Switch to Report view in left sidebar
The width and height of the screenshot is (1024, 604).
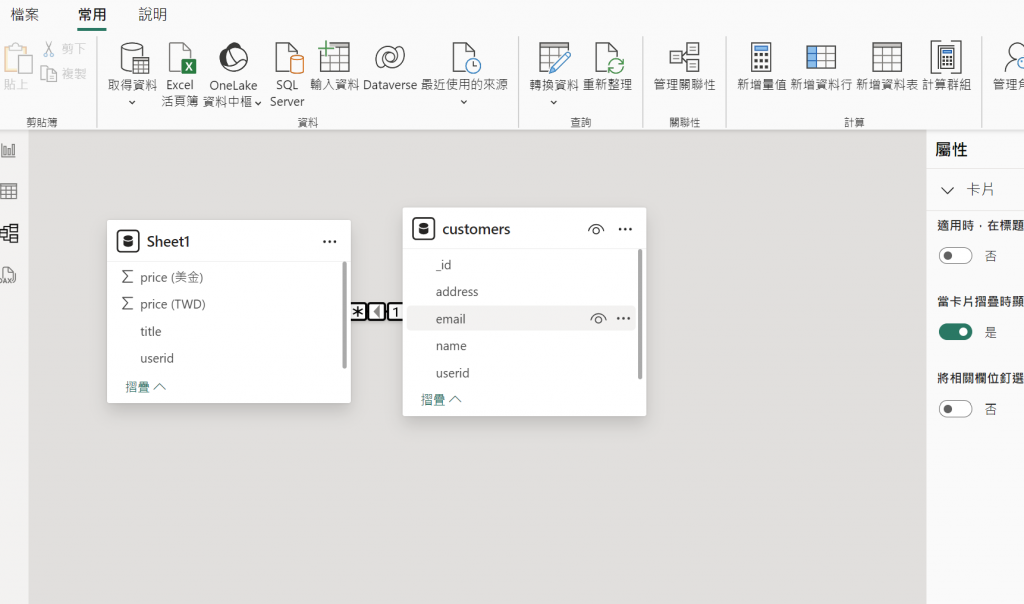tap(9, 150)
